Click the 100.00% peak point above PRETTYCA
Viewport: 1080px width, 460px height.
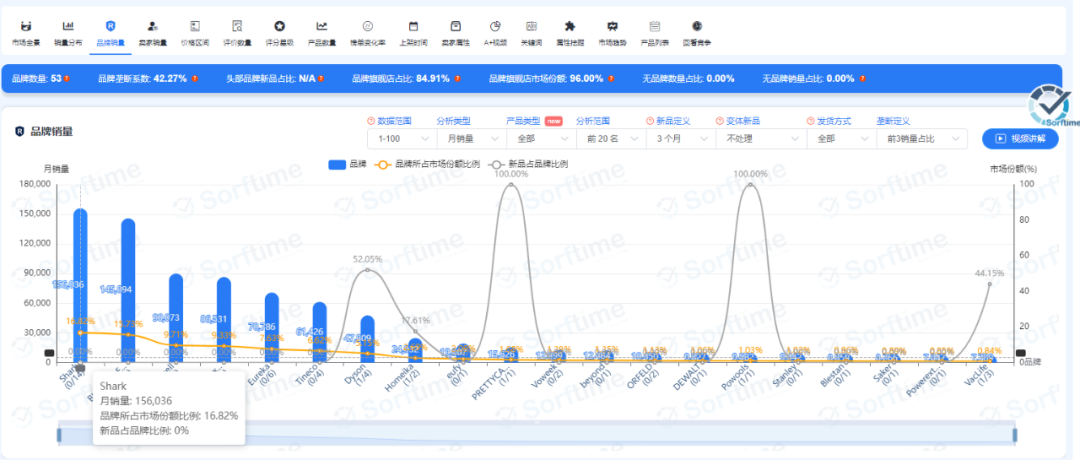point(510,184)
